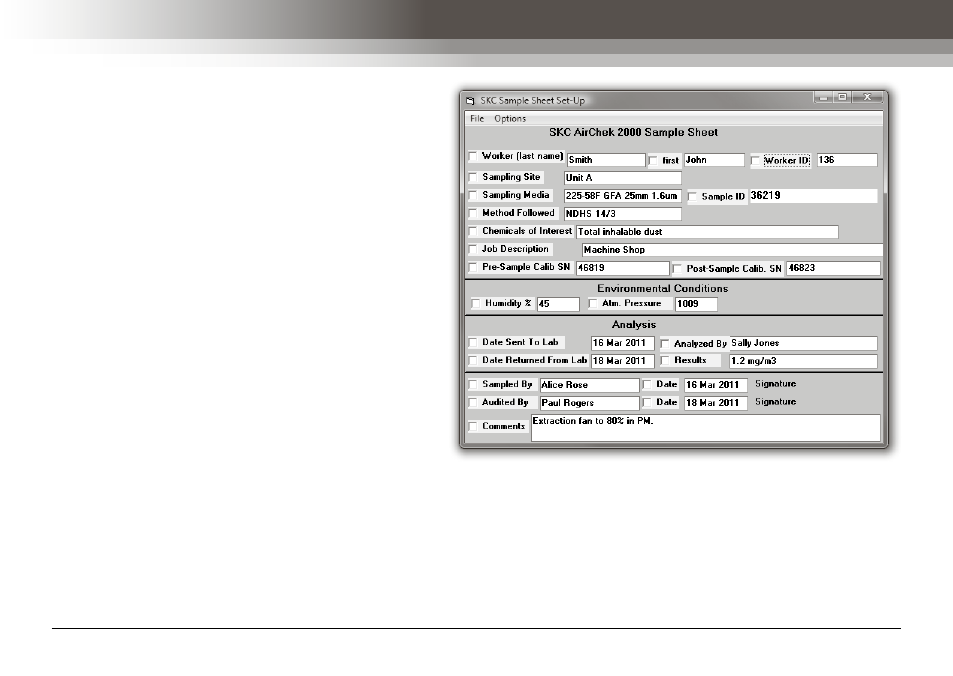Tick the Analyzed By checkbox
Image resolution: width=953 pixels, height=676 pixels.
(665, 344)
